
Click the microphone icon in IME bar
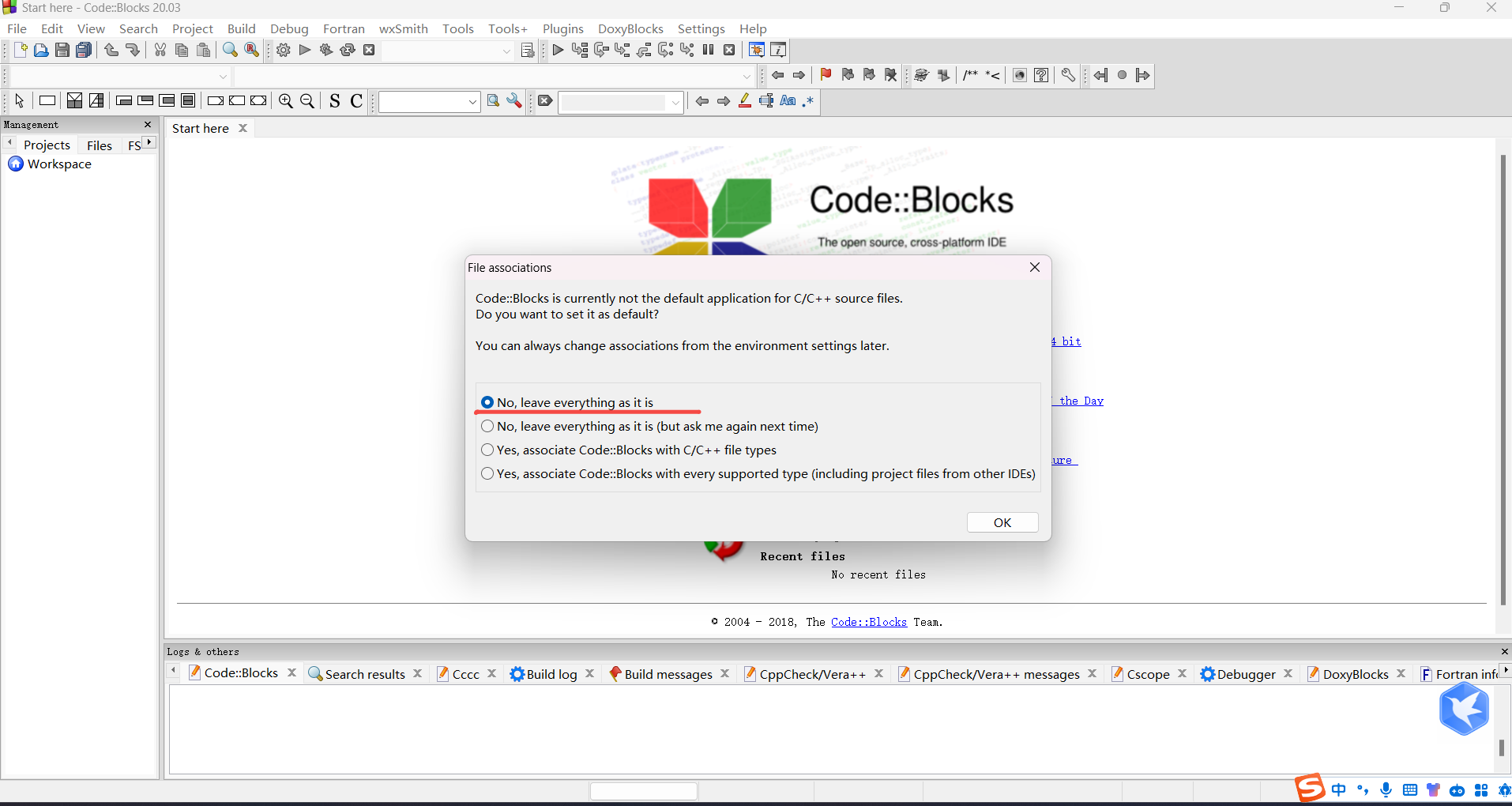[1386, 790]
